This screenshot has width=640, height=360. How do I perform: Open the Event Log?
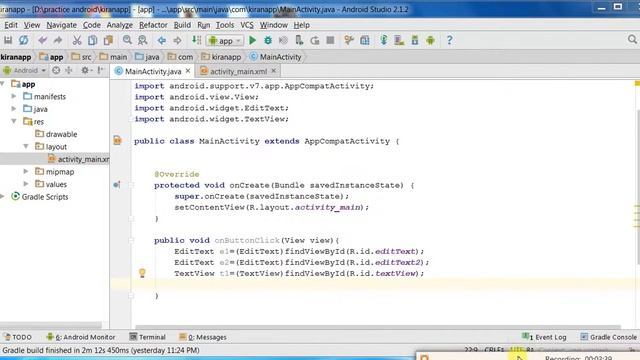pos(544,337)
